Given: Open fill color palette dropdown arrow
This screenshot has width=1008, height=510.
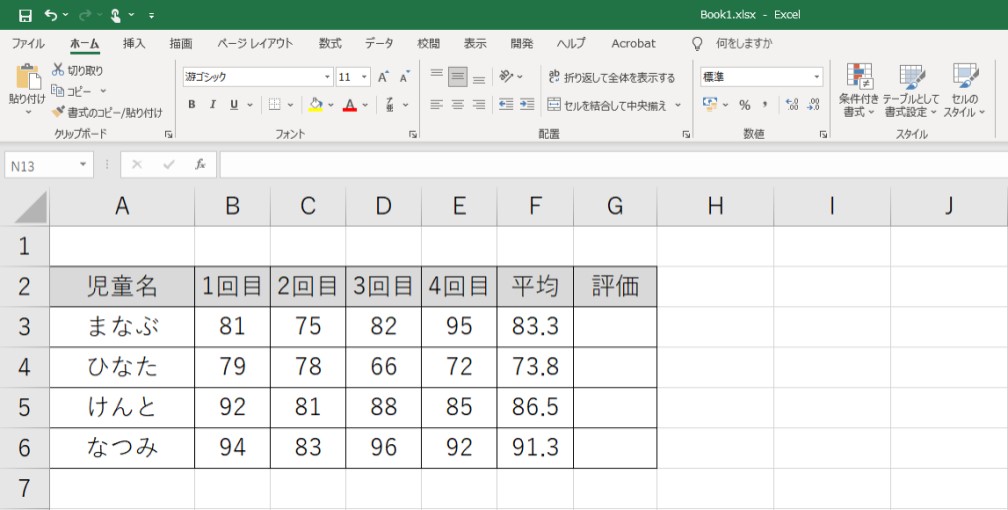Looking at the screenshot, I should point(331,105).
